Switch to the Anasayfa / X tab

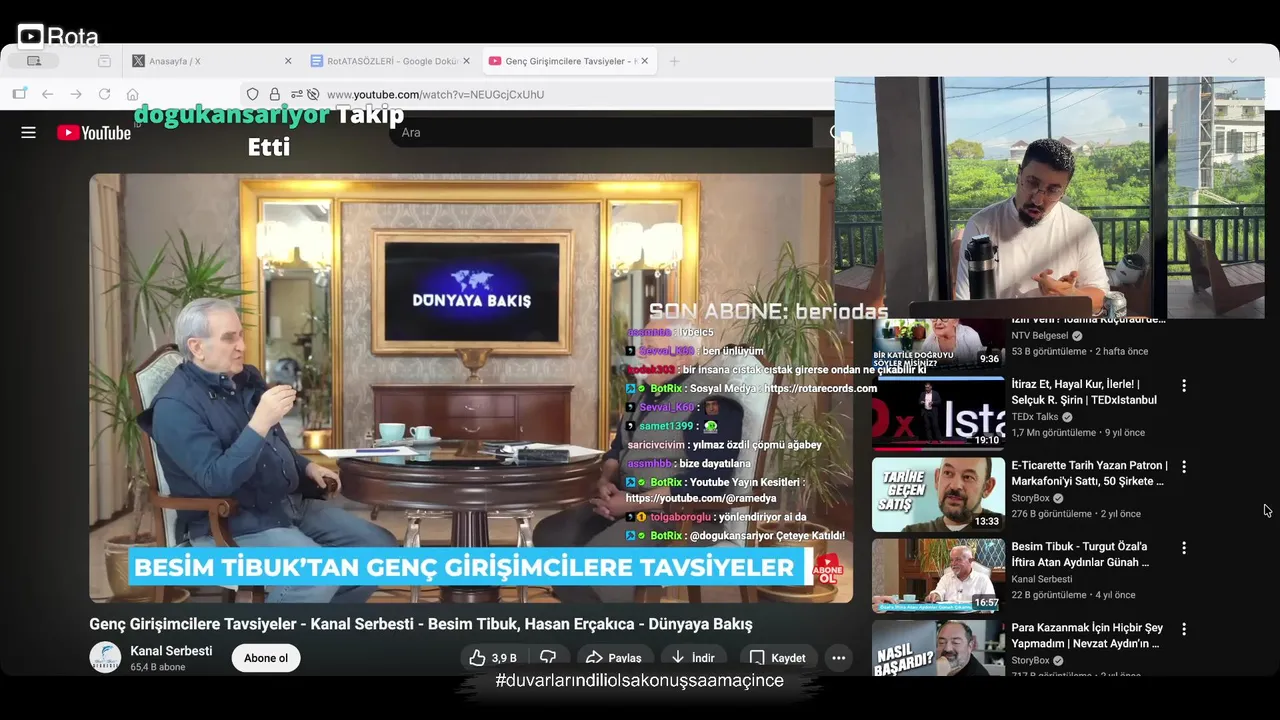pos(210,61)
